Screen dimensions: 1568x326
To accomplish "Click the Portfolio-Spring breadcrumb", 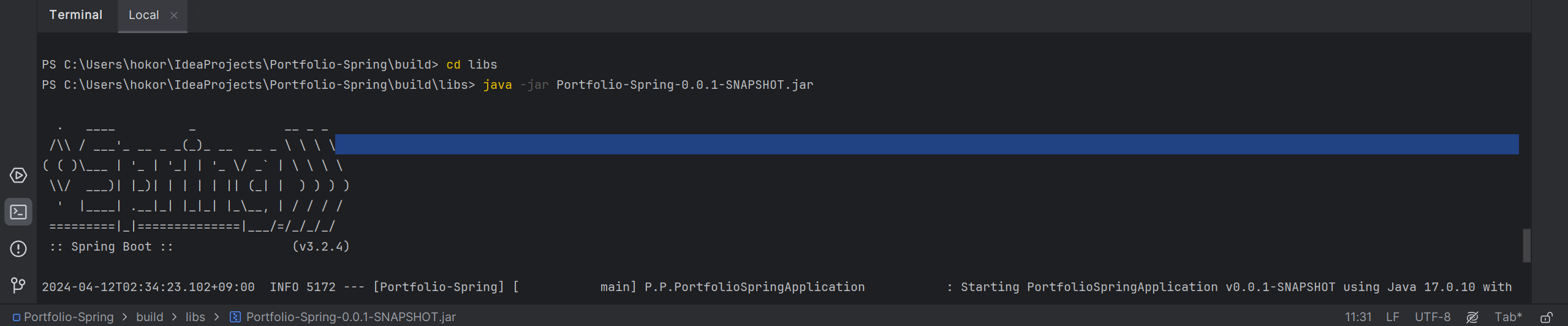I will tap(69, 317).
